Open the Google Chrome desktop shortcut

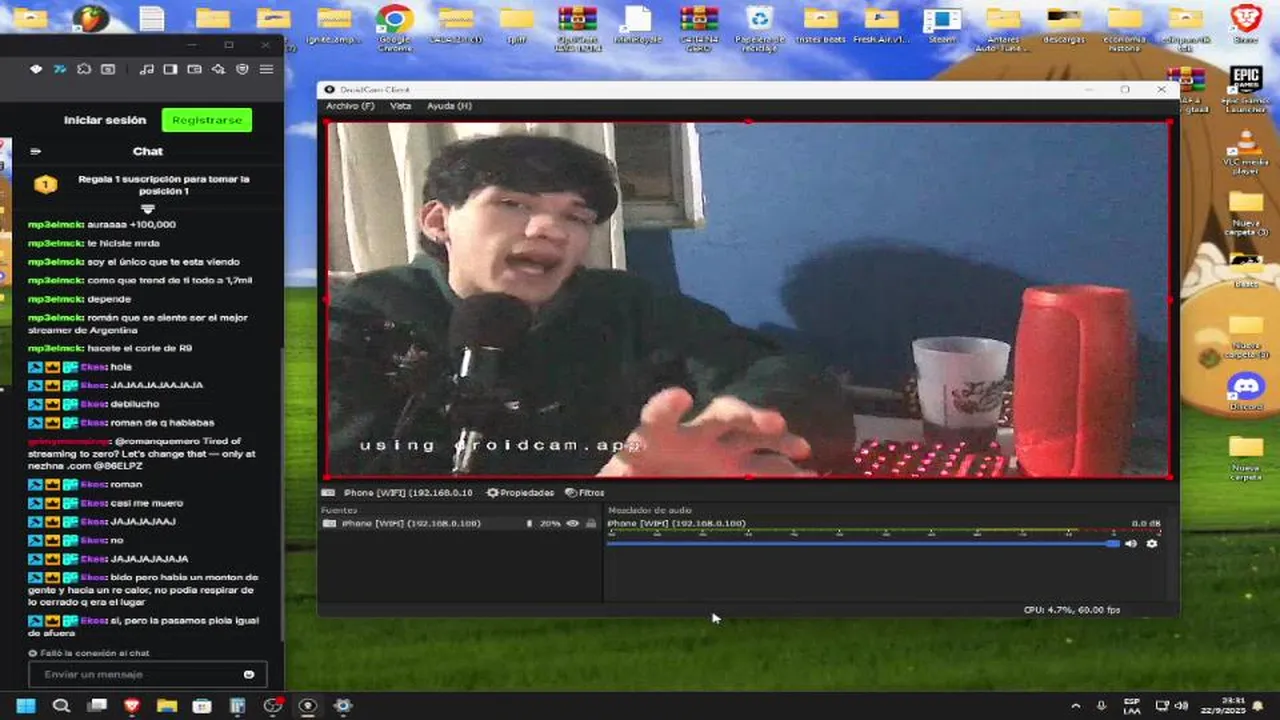(x=395, y=27)
